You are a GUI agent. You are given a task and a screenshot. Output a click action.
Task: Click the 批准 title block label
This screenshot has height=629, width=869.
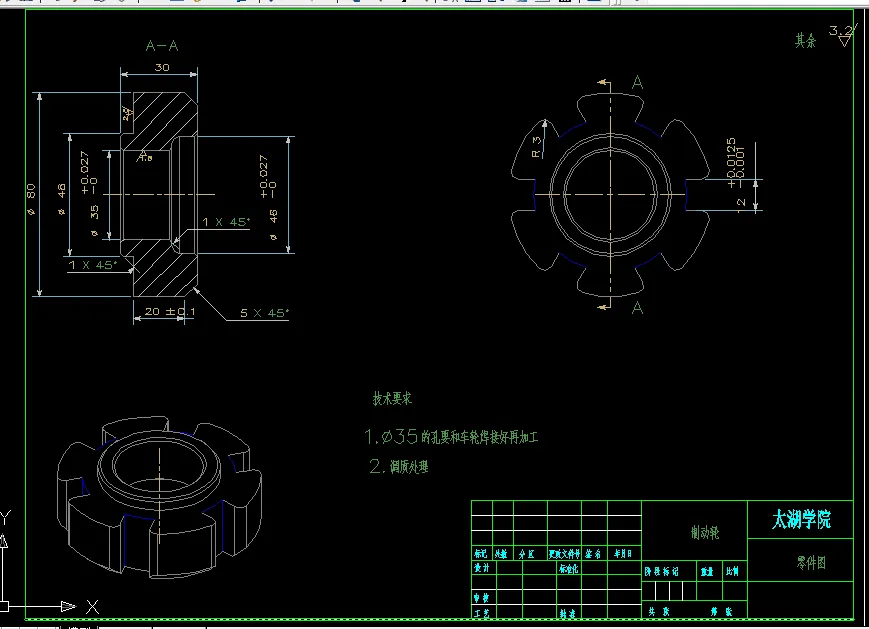pyautogui.click(x=567, y=613)
